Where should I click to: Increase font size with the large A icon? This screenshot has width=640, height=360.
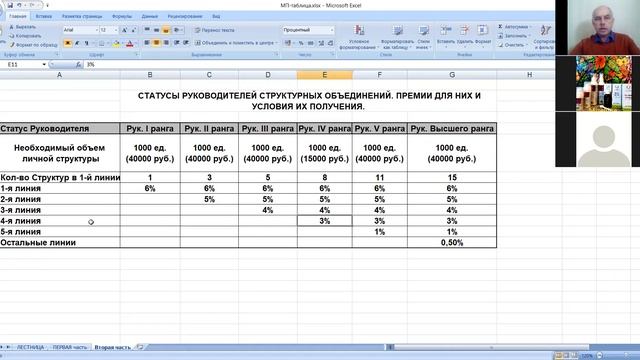(x=125, y=30)
